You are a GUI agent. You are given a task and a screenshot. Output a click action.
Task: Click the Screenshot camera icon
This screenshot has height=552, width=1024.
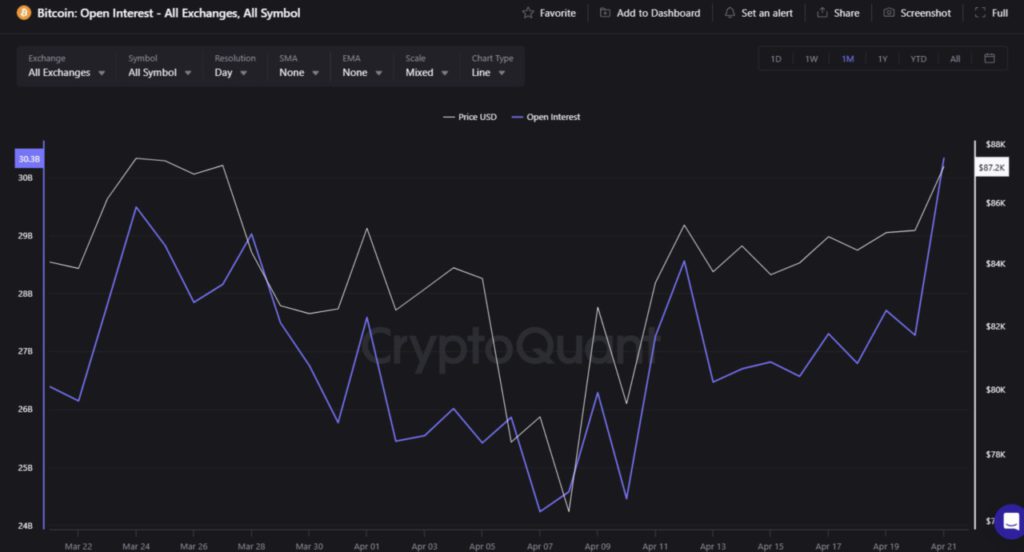coord(889,13)
